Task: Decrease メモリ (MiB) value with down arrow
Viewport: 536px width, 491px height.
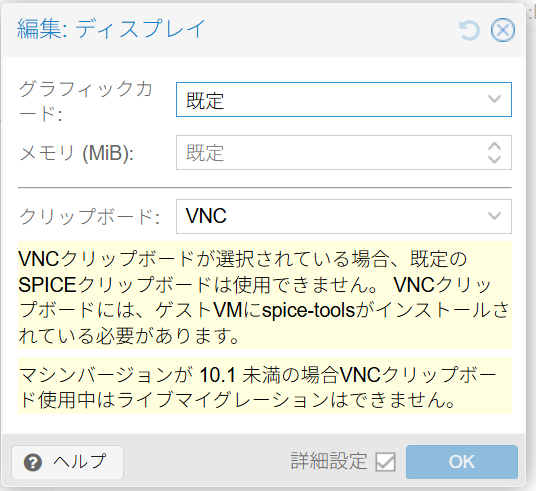Action: click(x=494, y=159)
